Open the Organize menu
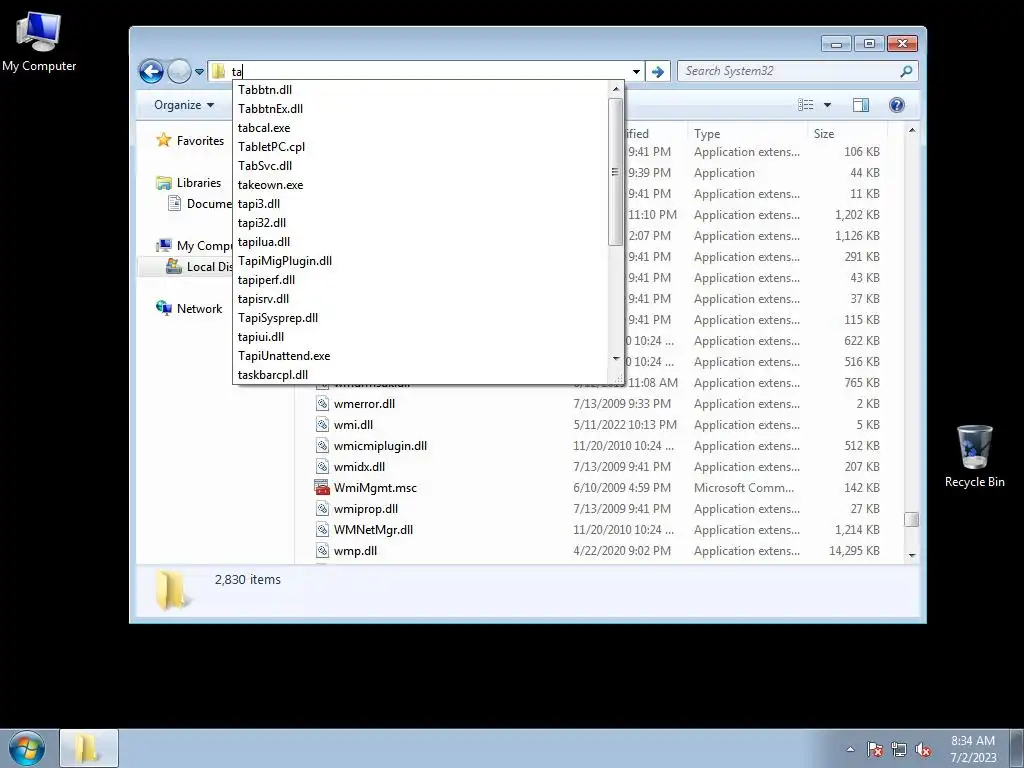Viewport: 1024px width, 768px height. click(x=184, y=105)
